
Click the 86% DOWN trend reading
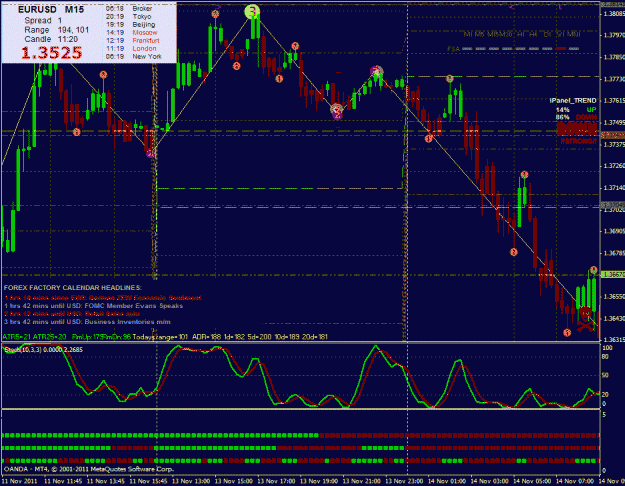coord(576,117)
